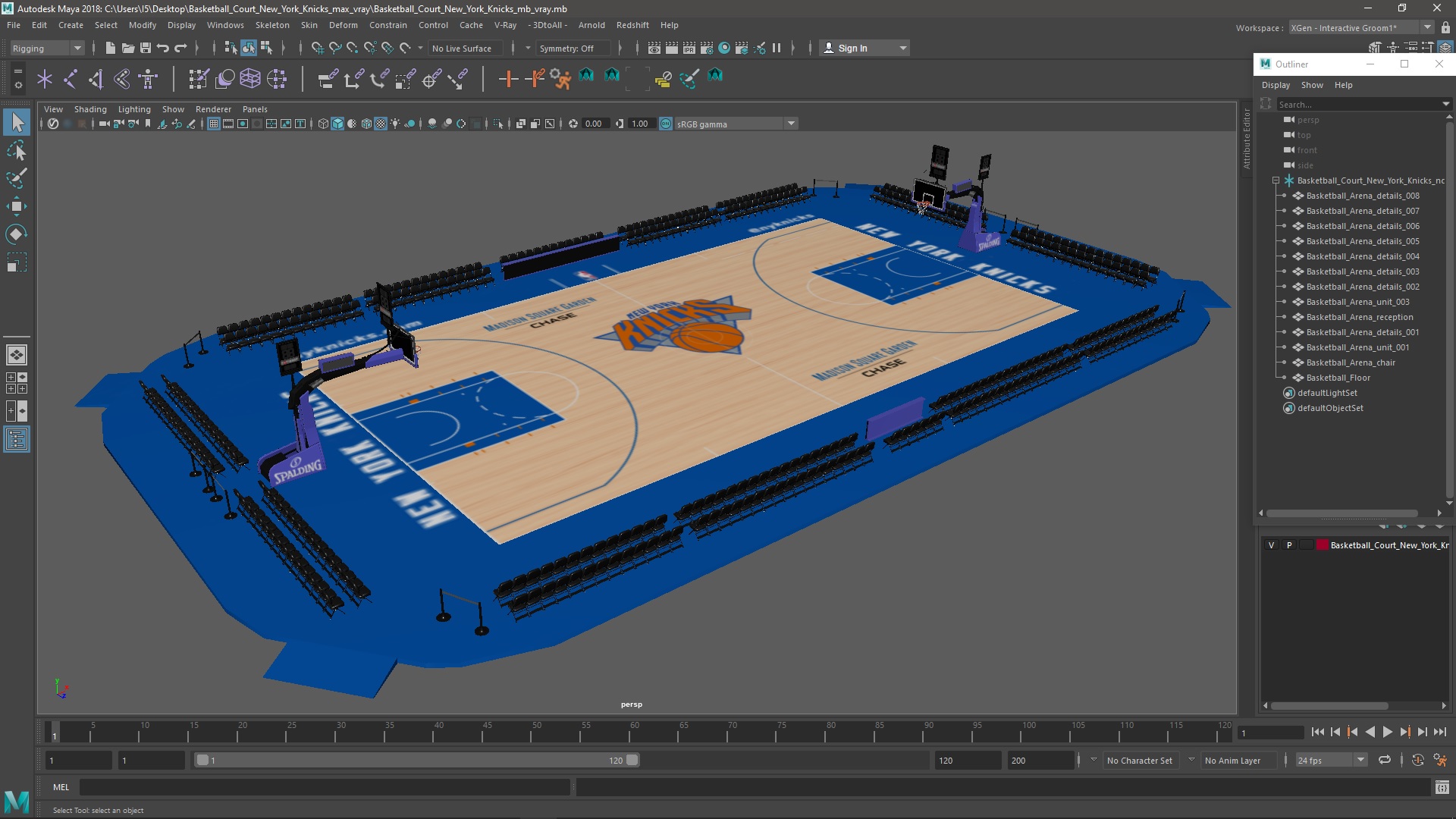Click the red layer color swatch

tap(1322, 545)
